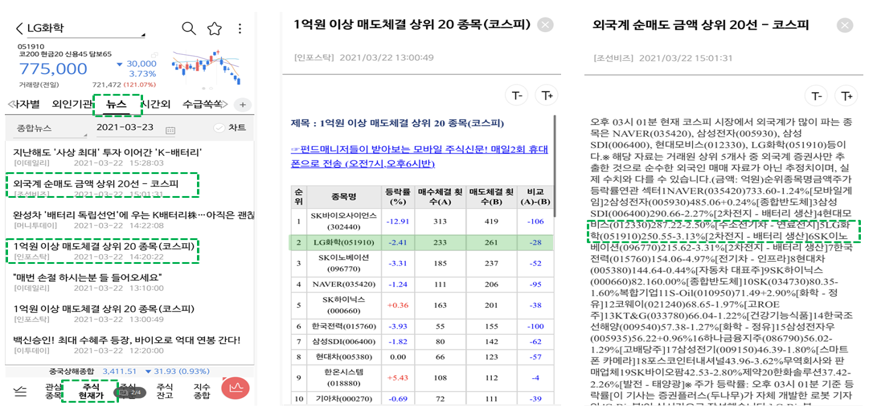Click the 종목명 column header
The height and width of the screenshot is (414, 873).
[342, 196]
